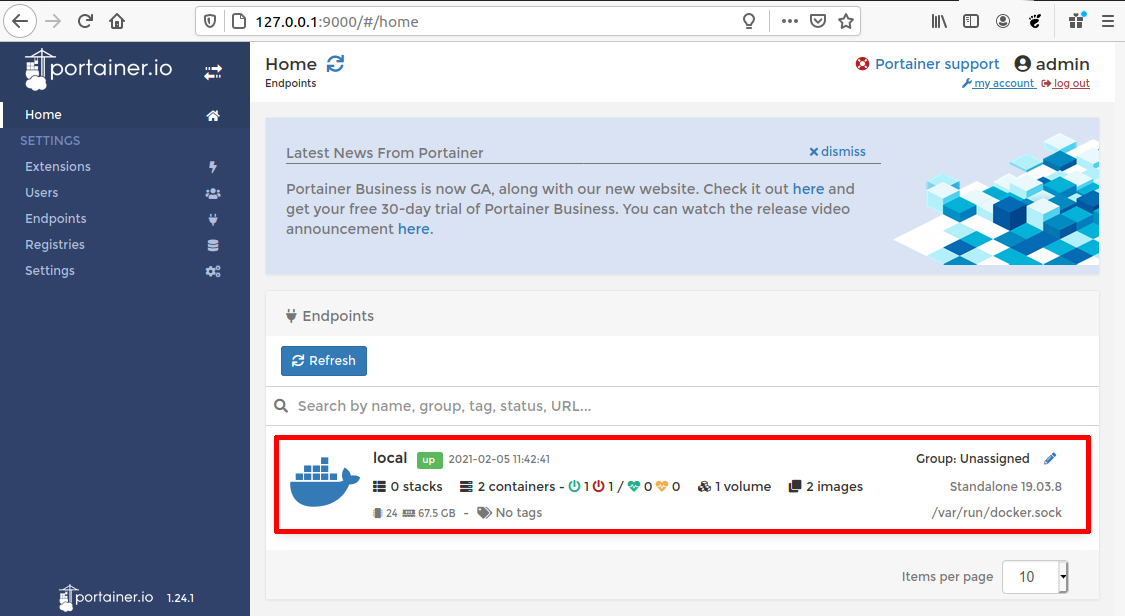Click the Docker whale endpoint icon
The image size is (1125, 616).
click(324, 481)
